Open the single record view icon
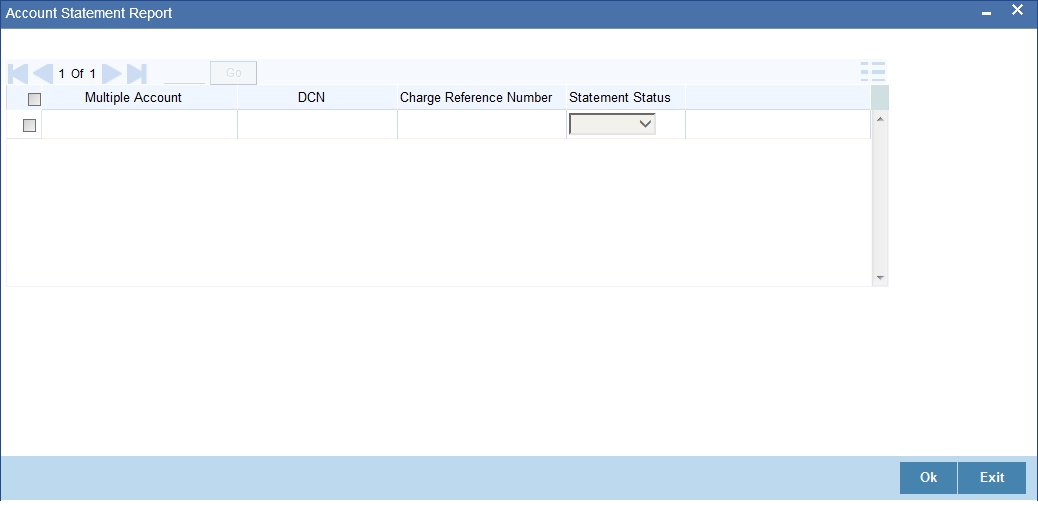1038x508 pixels. 873,72
